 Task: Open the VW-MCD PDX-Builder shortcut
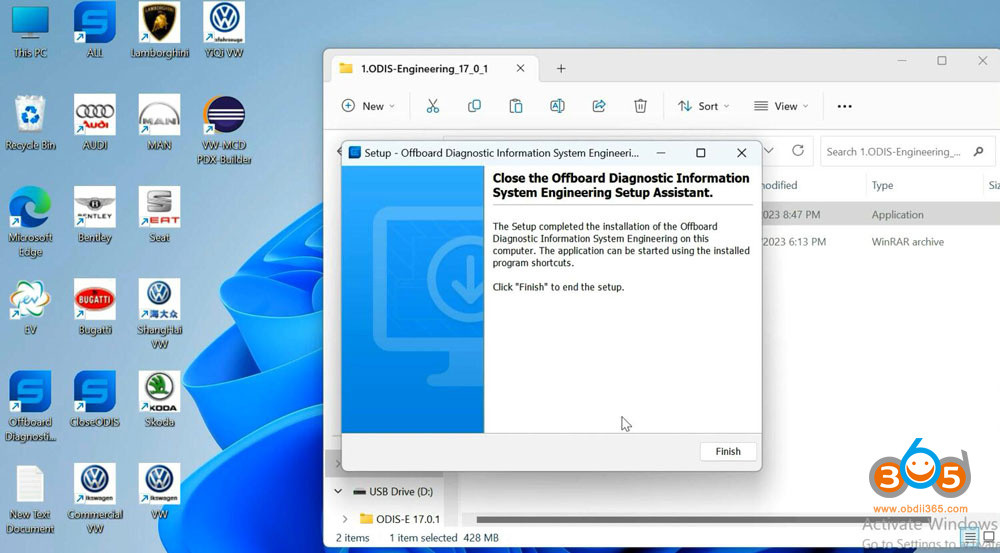coord(224,117)
